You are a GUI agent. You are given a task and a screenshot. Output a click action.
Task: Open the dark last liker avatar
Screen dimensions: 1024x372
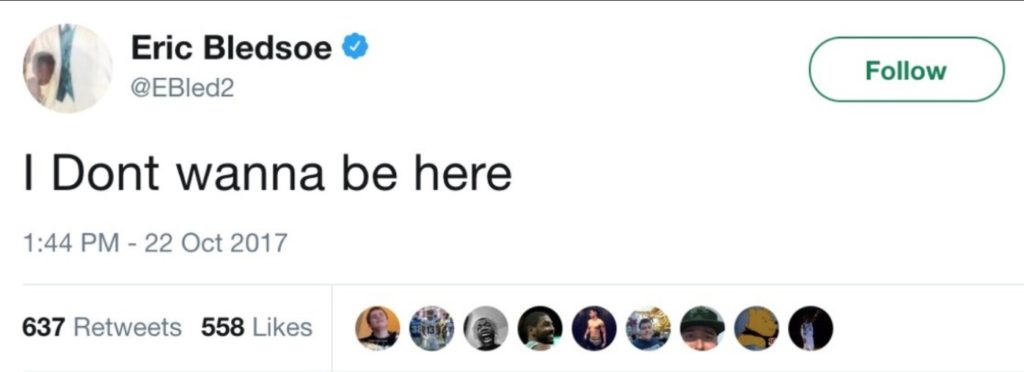point(810,328)
